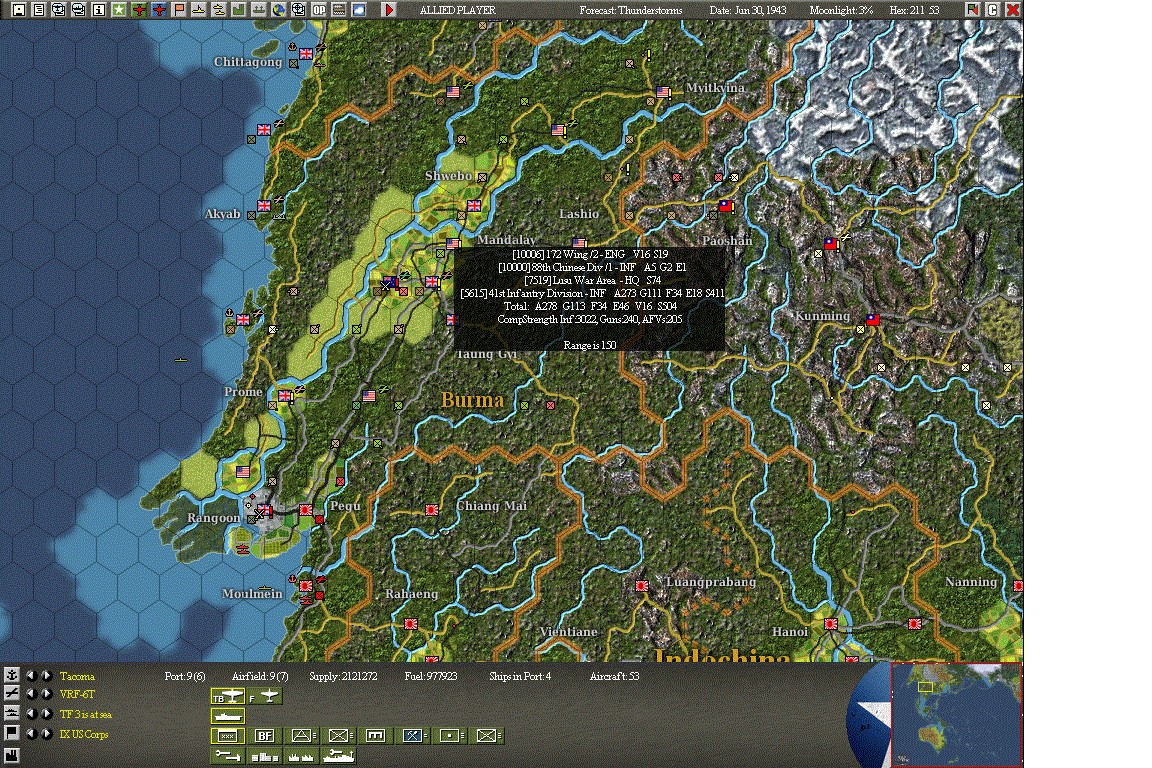Click the 'C' button in top bar
This screenshot has width=1152, height=768.
(x=993, y=10)
